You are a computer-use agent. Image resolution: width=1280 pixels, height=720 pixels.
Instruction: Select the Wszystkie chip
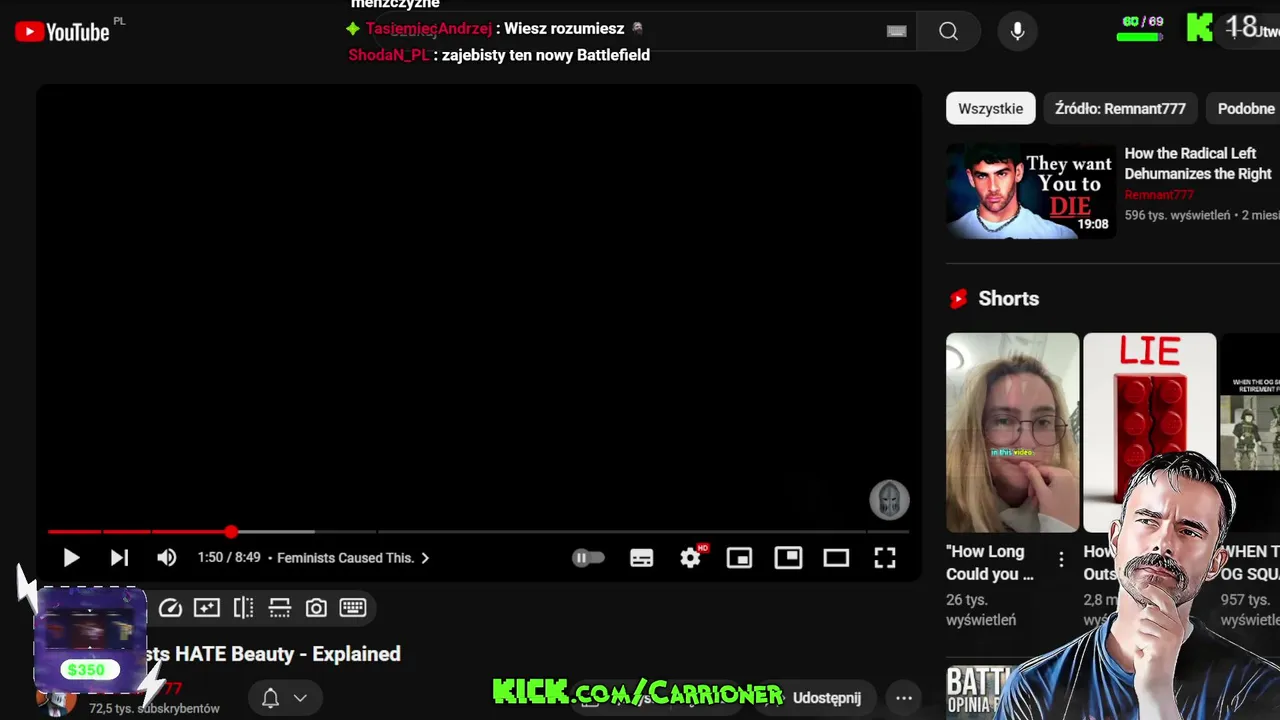[x=990, y=108]
